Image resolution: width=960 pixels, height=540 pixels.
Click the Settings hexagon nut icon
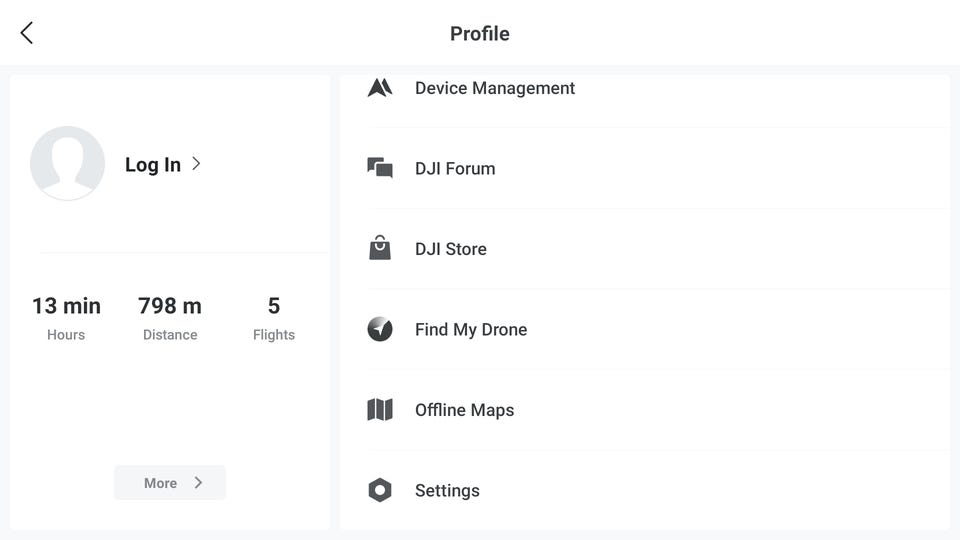(380, 490)
